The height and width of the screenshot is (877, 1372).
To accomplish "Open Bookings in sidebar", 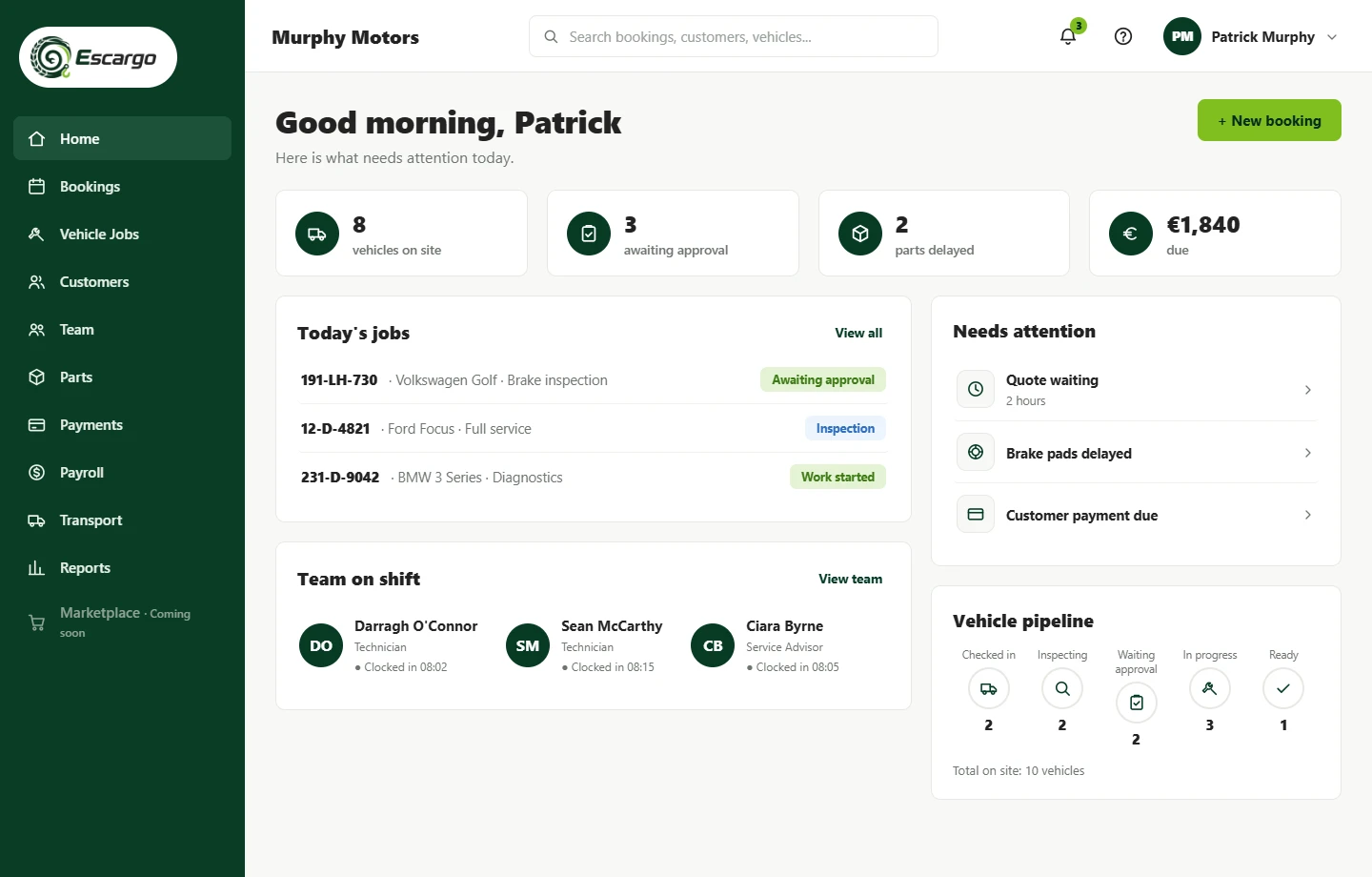I will click(x=122, y=186).
